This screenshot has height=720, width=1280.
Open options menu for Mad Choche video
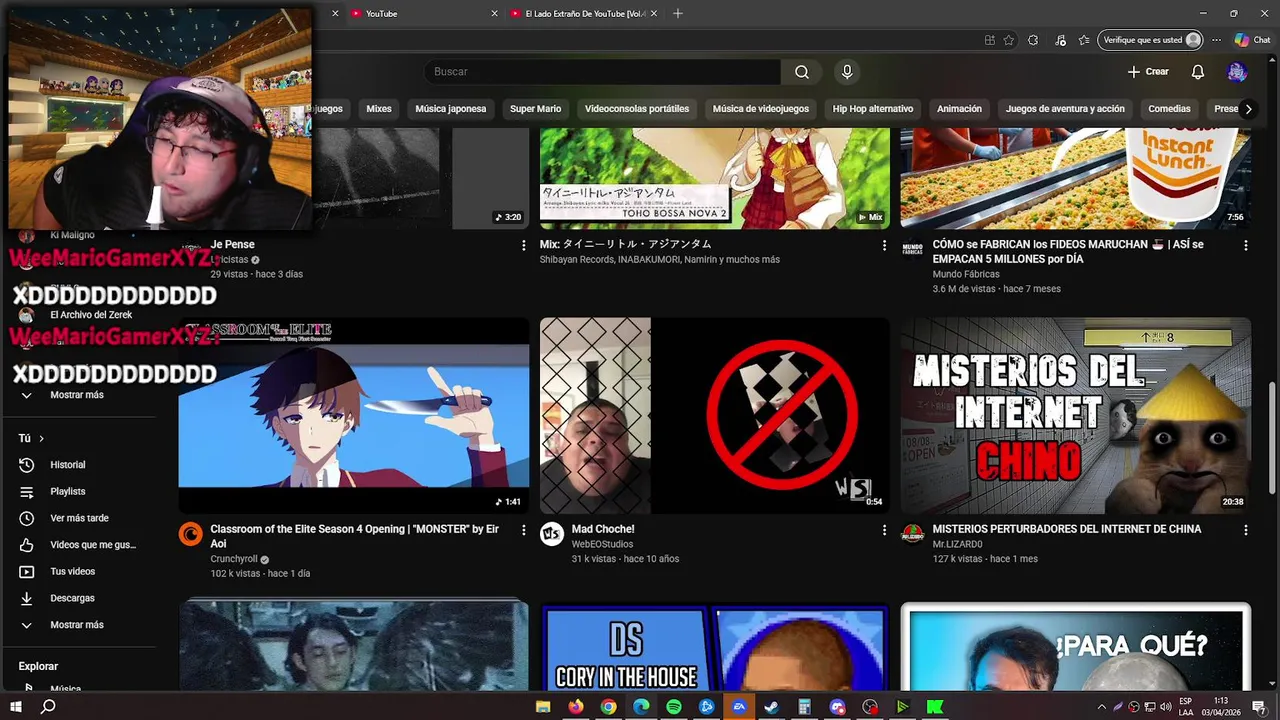point(884,530)
